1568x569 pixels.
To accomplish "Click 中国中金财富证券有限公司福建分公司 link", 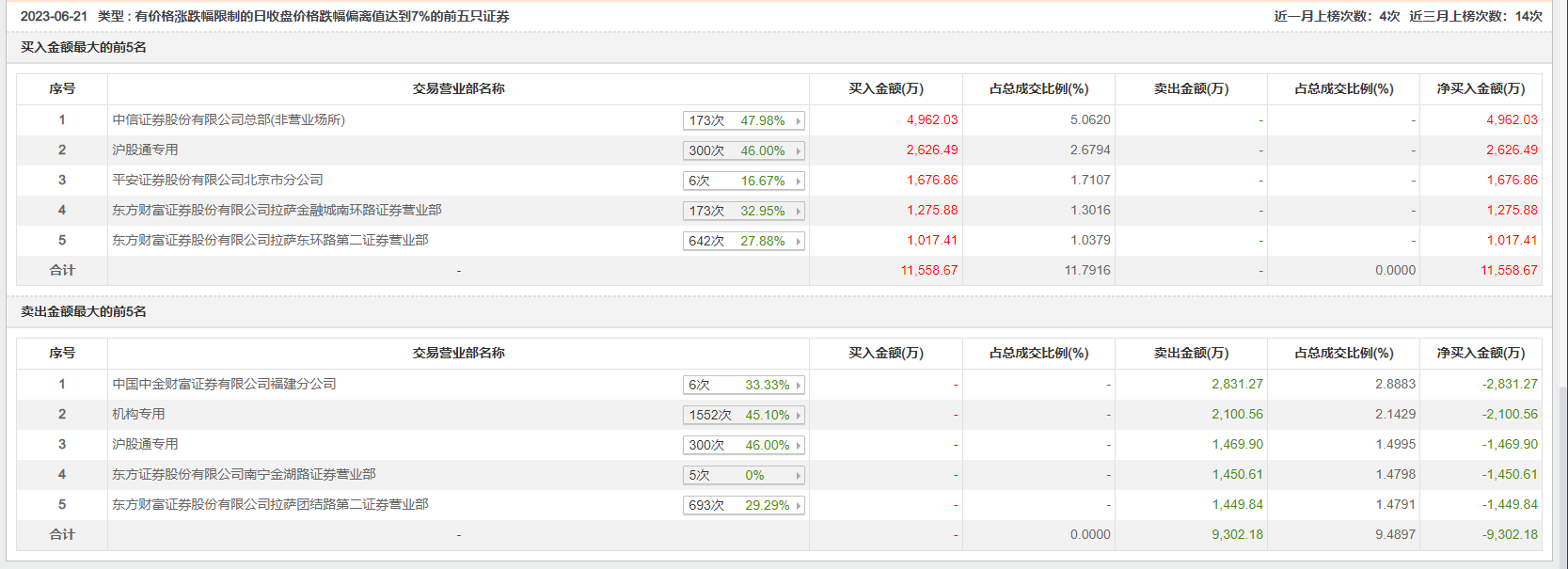I will pos(224,384).
